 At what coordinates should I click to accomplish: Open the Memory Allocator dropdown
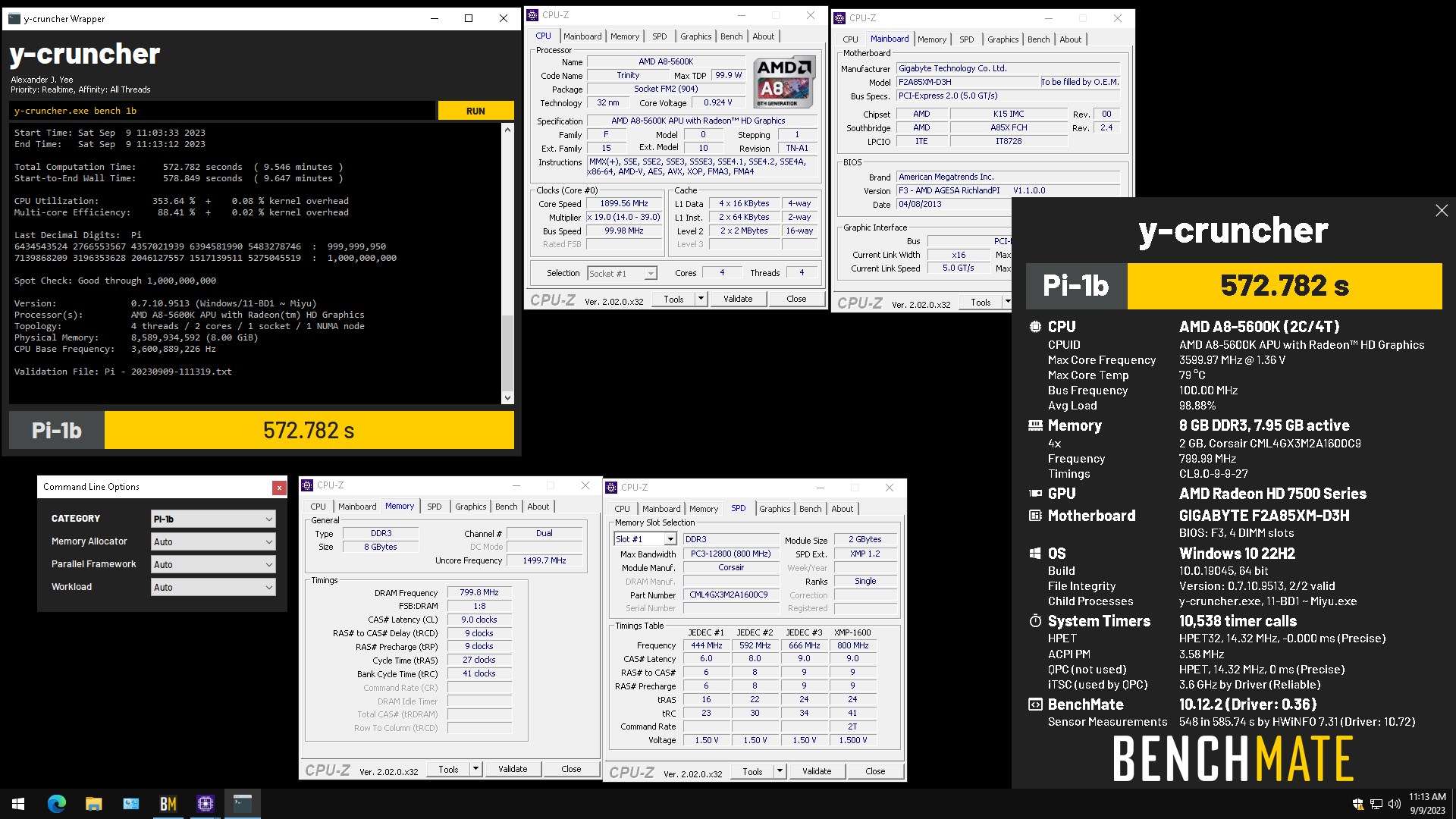pyautogui.click(x=213, y=541)
